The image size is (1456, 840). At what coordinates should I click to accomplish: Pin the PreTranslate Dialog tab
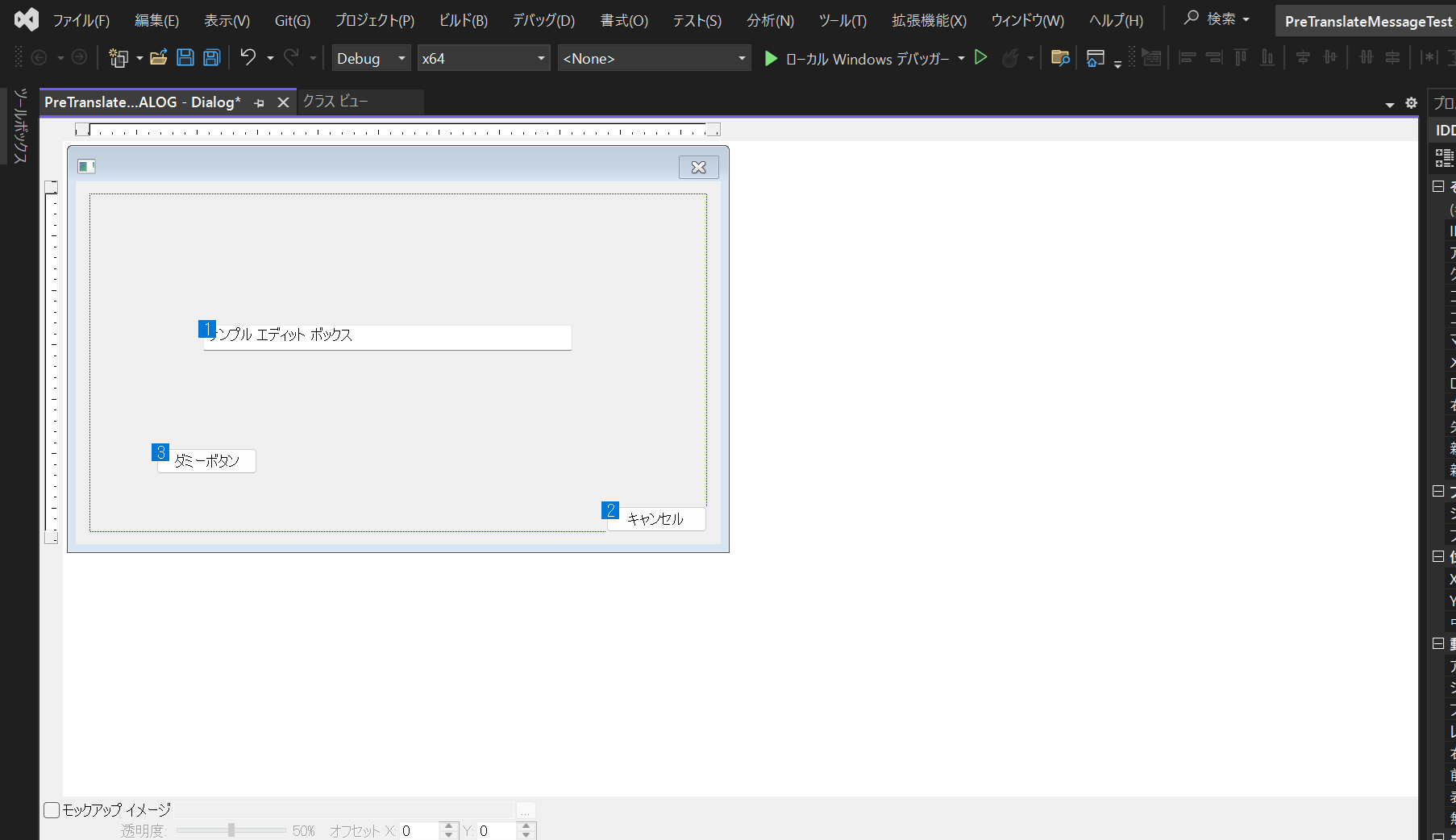[259, 103]
